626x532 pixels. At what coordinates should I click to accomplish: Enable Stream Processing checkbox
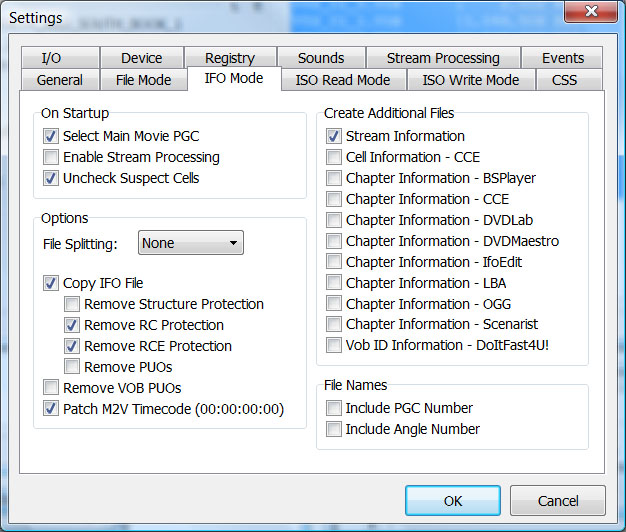(x=51, y=157)
